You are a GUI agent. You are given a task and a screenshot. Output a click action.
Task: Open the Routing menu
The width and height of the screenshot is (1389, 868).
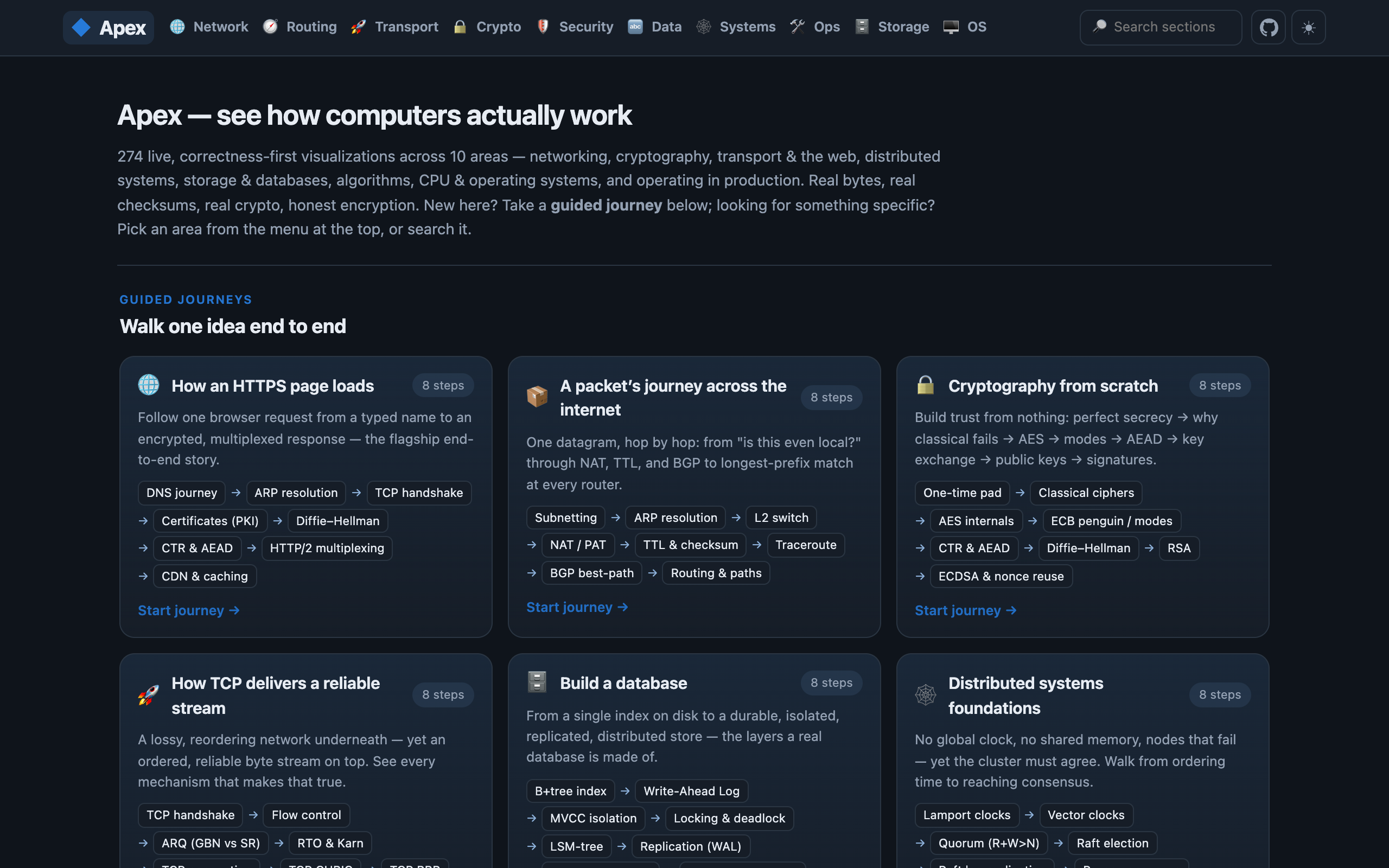(x=300, y=27)
